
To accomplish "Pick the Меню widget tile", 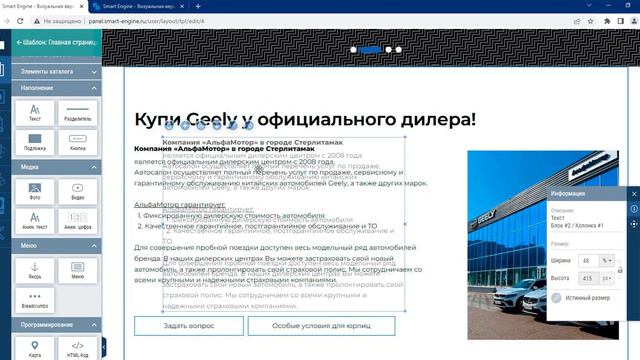I will 78,270.
